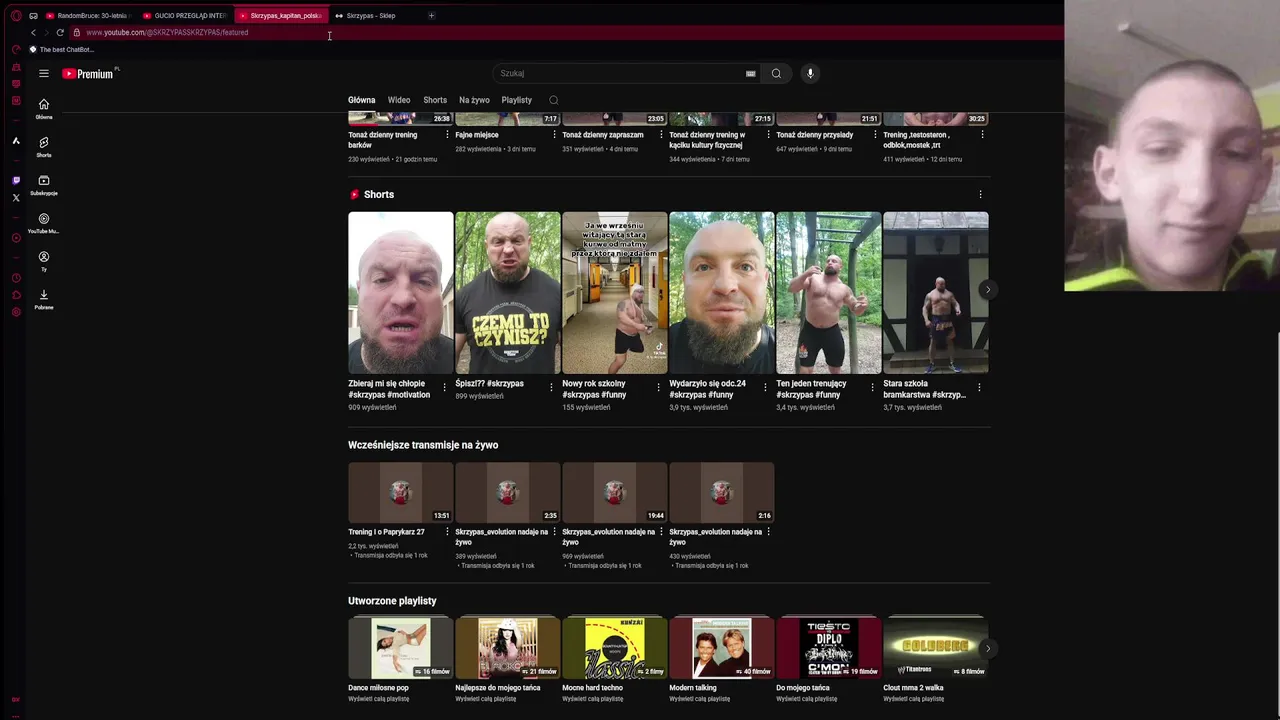Screen dimensions: 1280x720
Task: Open 'Tonaż dzienny przysiady' video title
Action: tap(815, 135)
